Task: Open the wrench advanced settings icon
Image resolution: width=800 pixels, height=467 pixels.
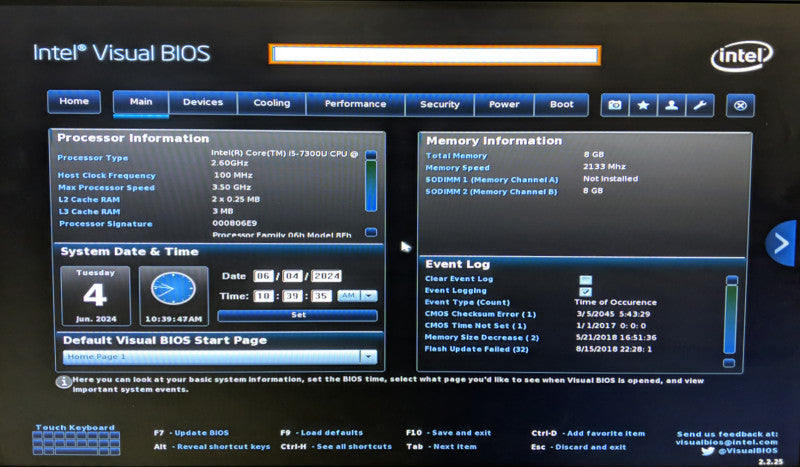Action: 699,105
